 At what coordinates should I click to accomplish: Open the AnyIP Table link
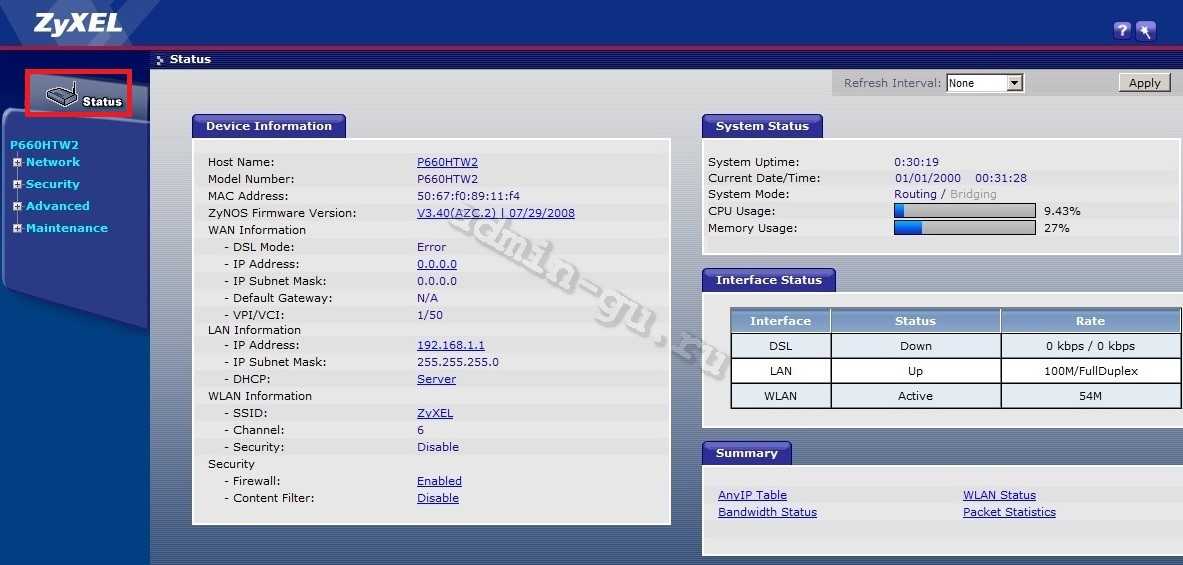click(x=752, y=495)
